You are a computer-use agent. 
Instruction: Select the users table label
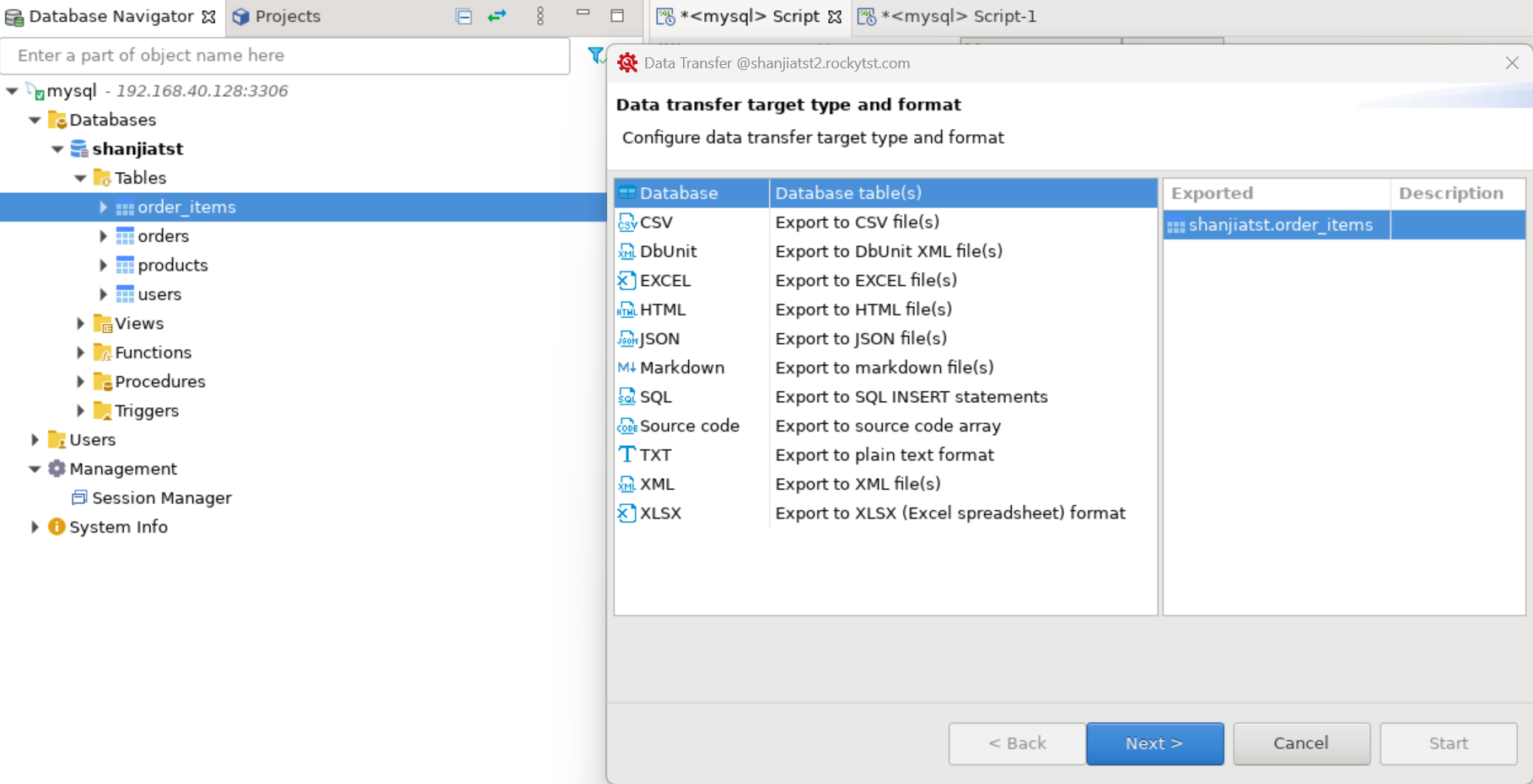(x=159, y=294)
